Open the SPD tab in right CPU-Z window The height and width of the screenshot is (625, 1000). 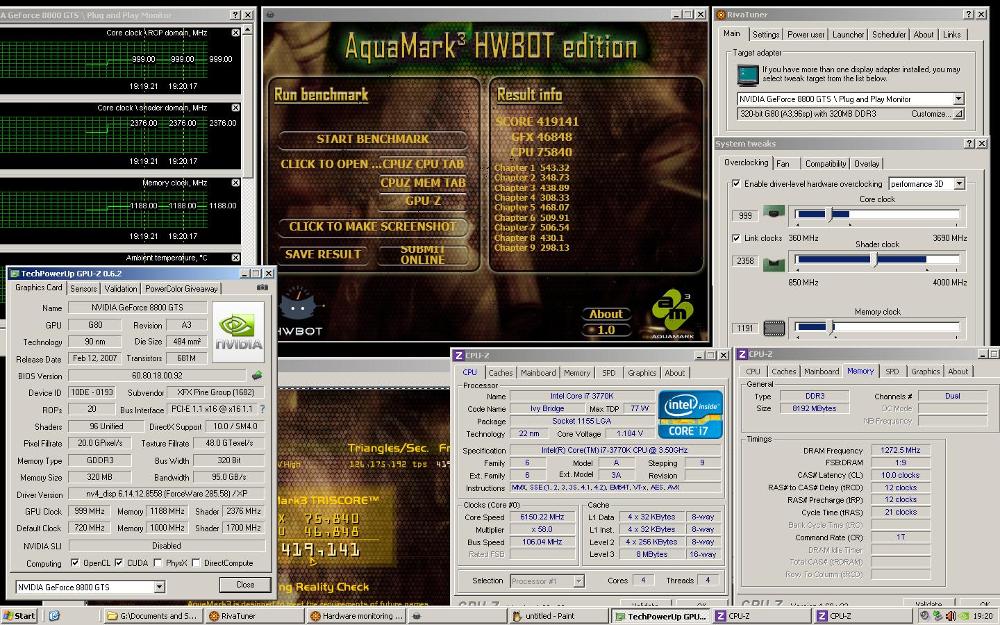point(892,371)
